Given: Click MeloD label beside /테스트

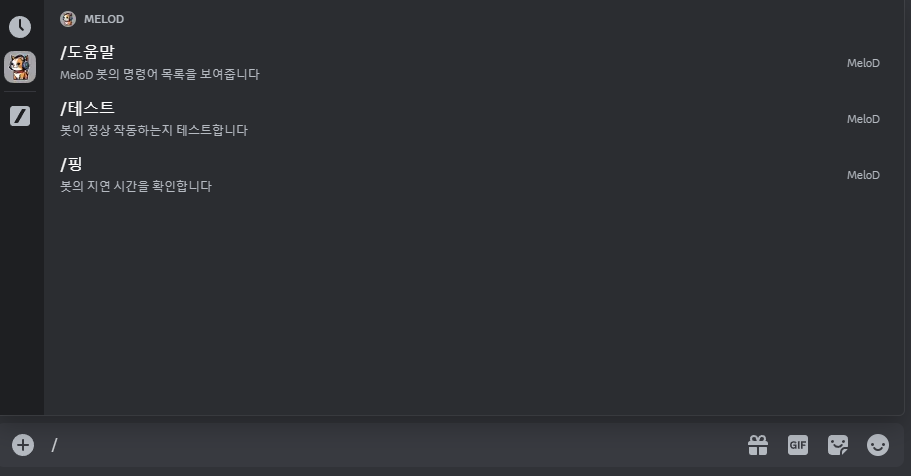Looking at the screenshot, I should pyautogui.click(x=863, y=119).
